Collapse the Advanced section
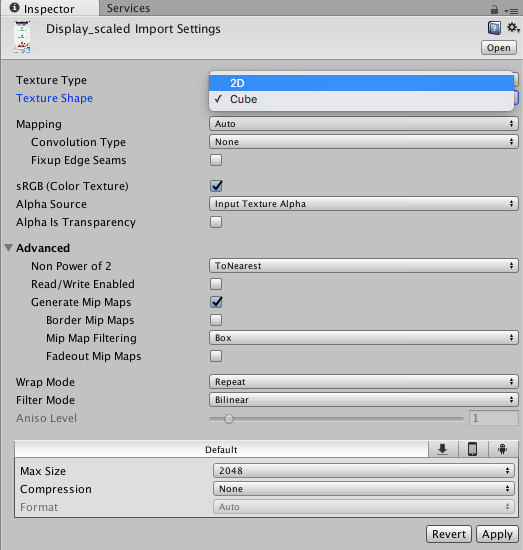523x550 pixels. 9,248
